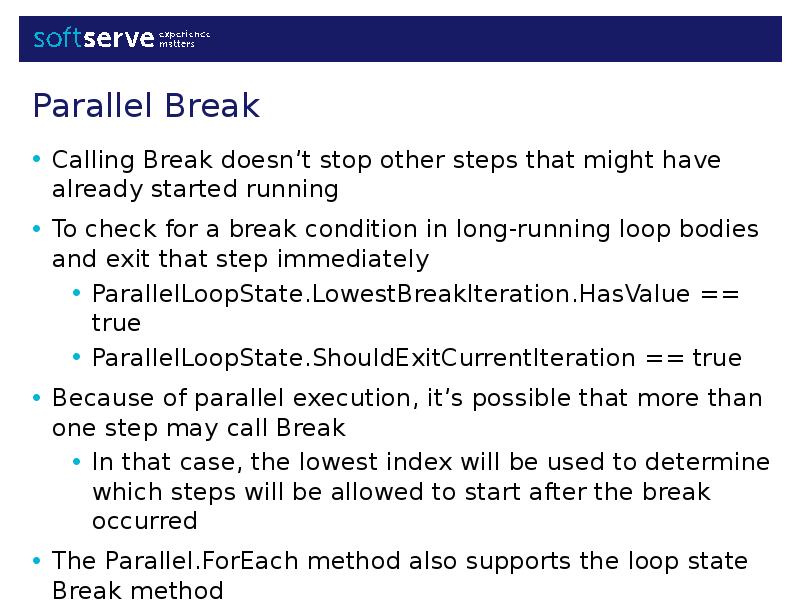Click the "ParallelLoopState.ShouldExitCurrentIteration == true" line
The height and width of the screenshot is (600, 800).
(x=417, y=358)
